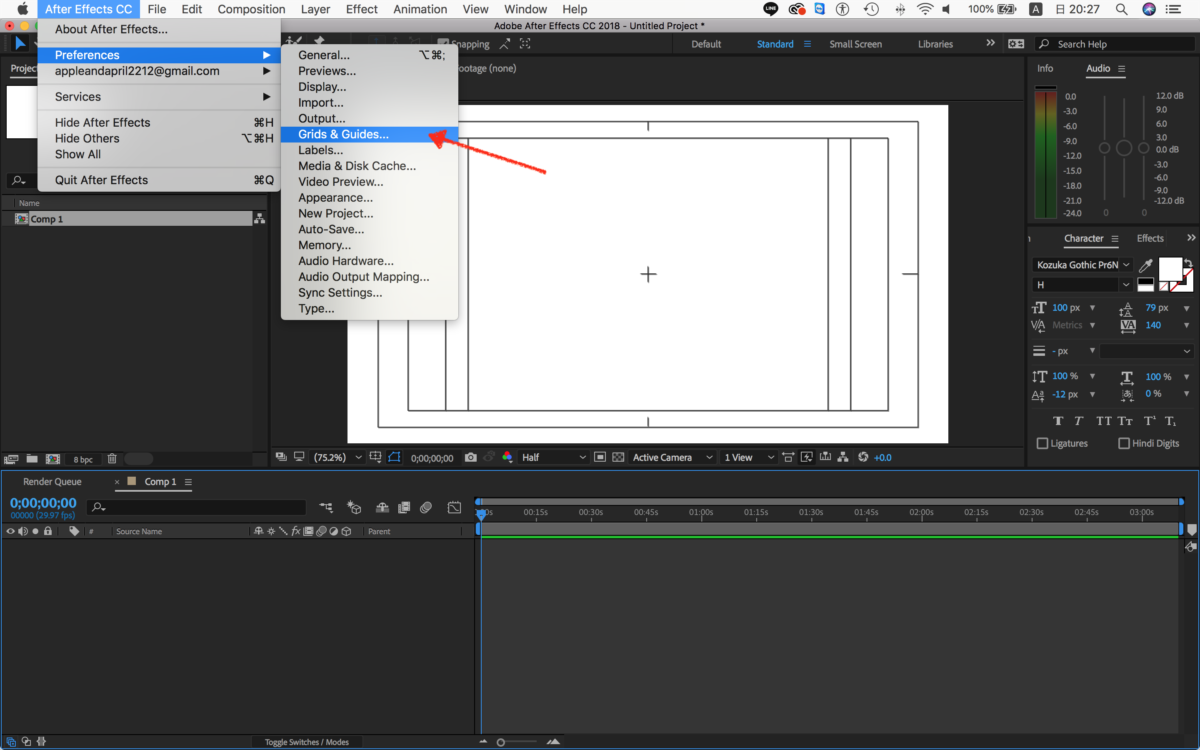Open the Apple menu
The image size is (1200, 750).
[x=22, y=9]
